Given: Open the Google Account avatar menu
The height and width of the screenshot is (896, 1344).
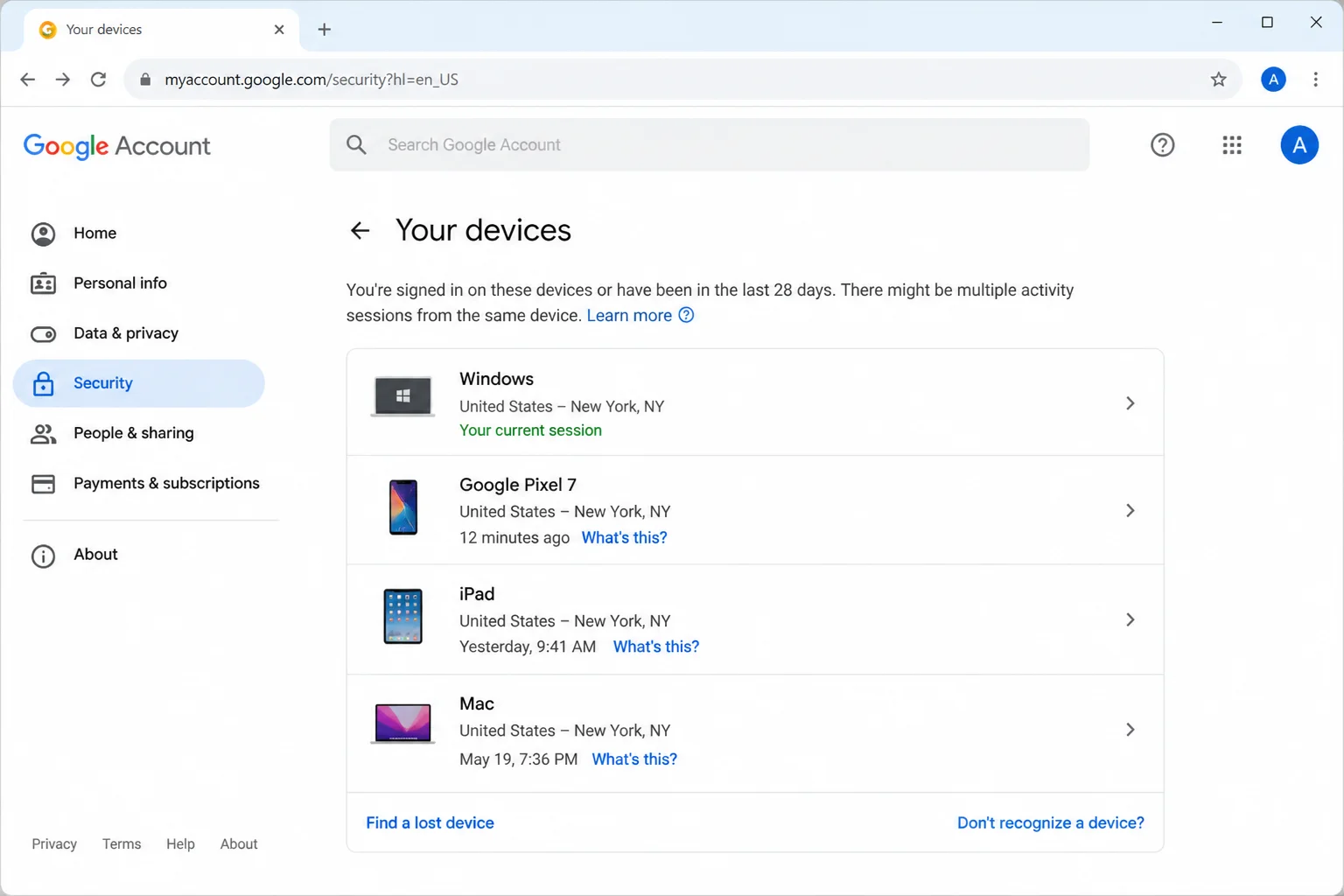Looking at the screenshot, I should [x=1299, y=145].
